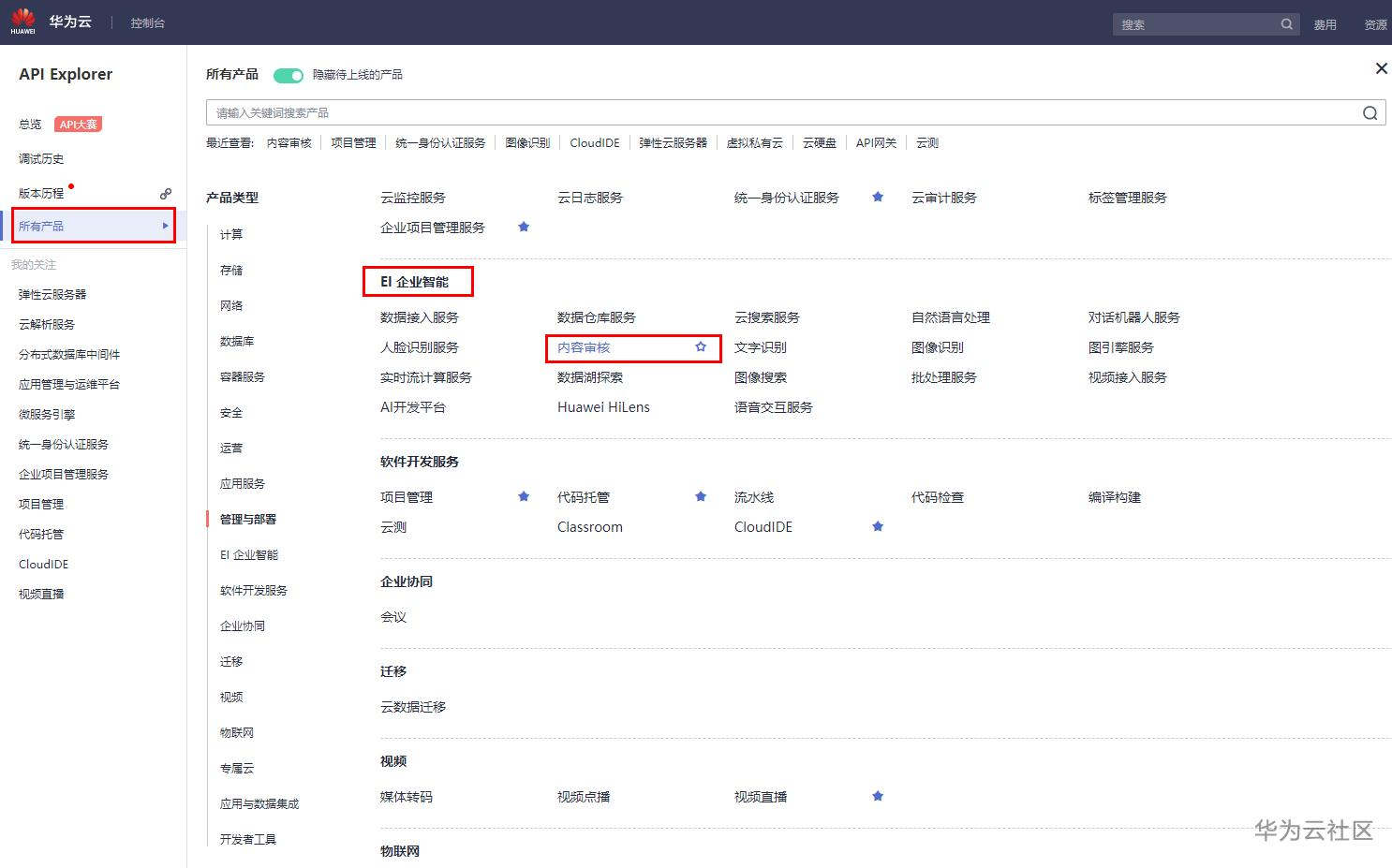This screenshot has height=868, width=1392.
Task: Click the API大赛 badge
Action: (x=79, y=125)
